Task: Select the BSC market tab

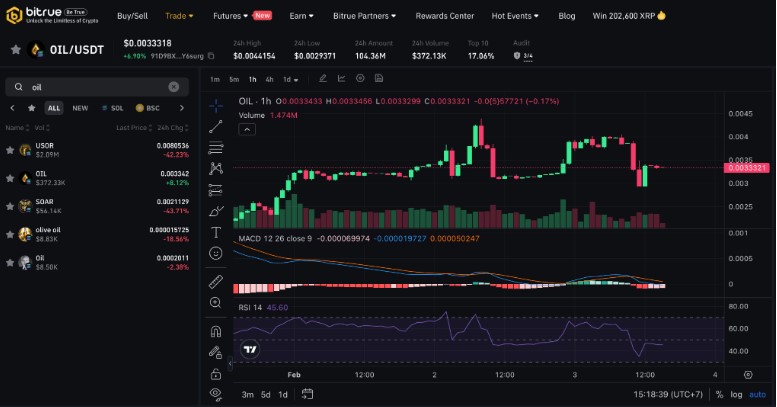Action: click(x=148, y=108)
